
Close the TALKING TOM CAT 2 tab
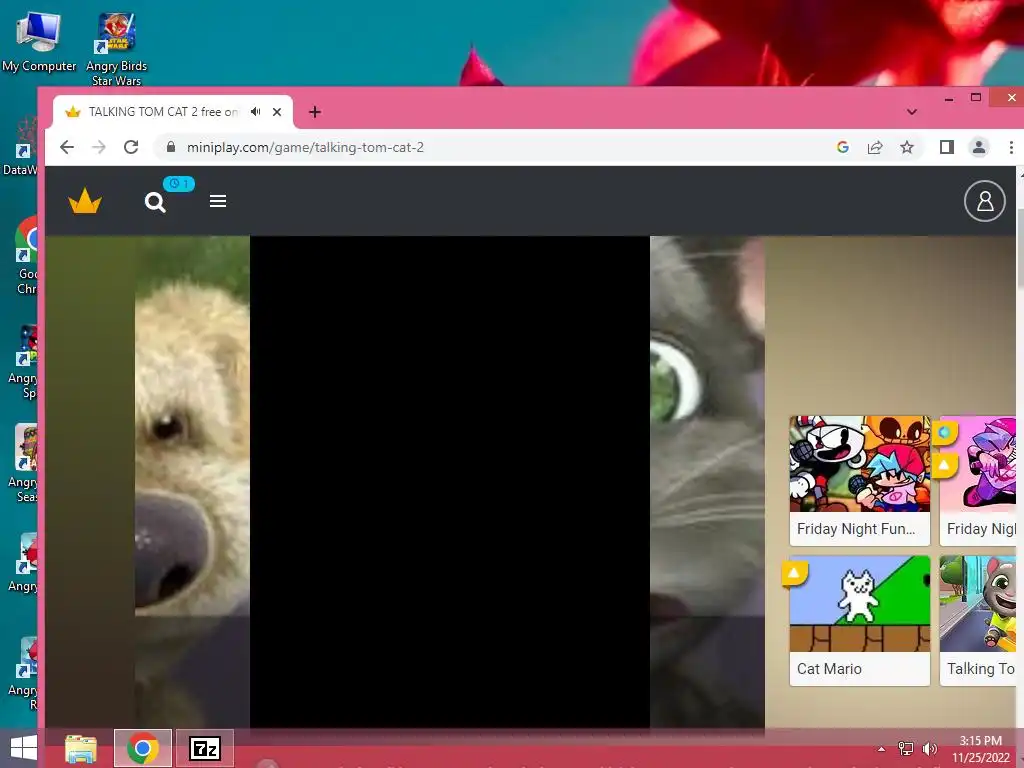click(x=277, y=112)
